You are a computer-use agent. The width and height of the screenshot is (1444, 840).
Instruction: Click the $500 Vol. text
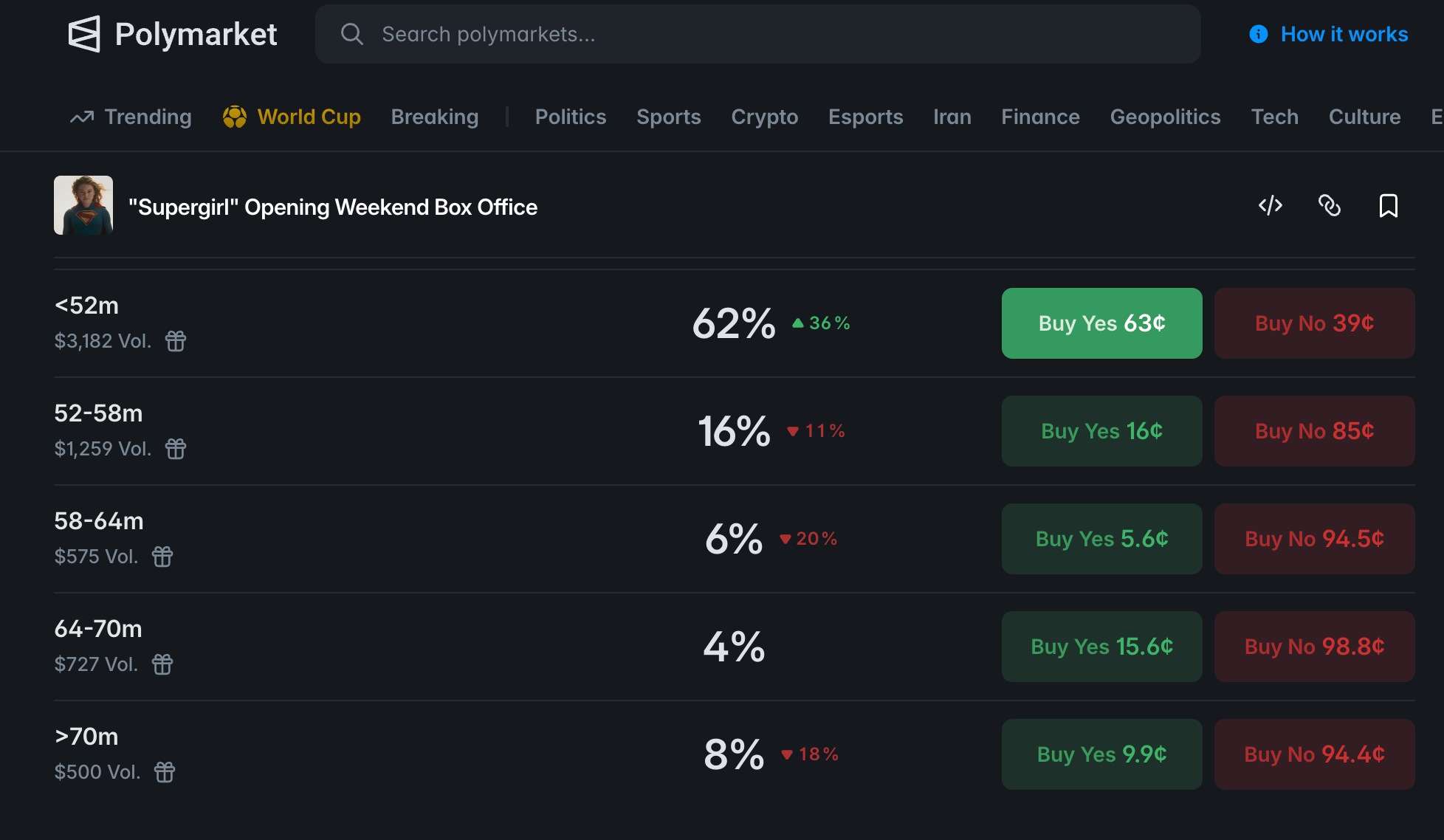(x=97, y=772)
